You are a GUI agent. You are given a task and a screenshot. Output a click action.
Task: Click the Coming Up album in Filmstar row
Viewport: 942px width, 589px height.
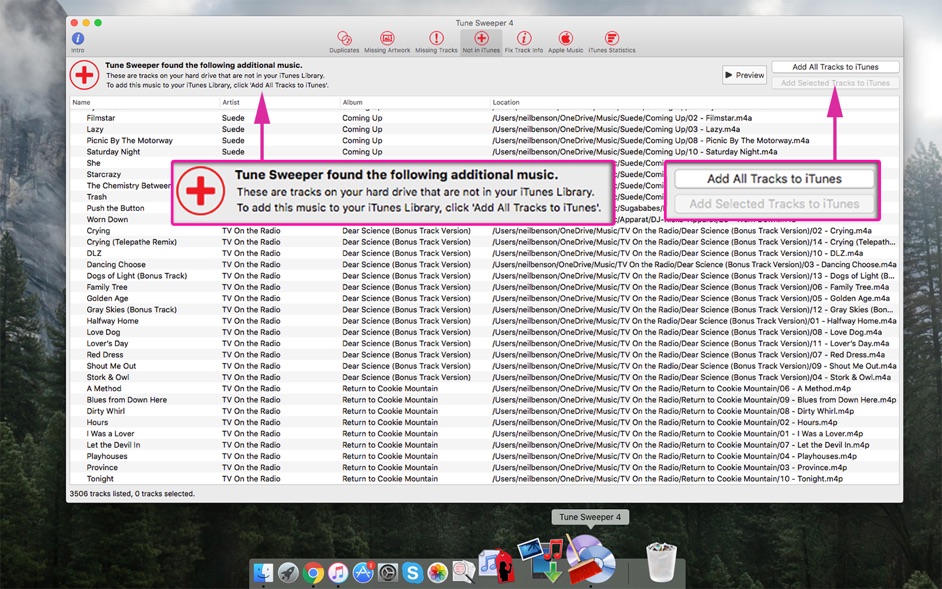(362, 118)
